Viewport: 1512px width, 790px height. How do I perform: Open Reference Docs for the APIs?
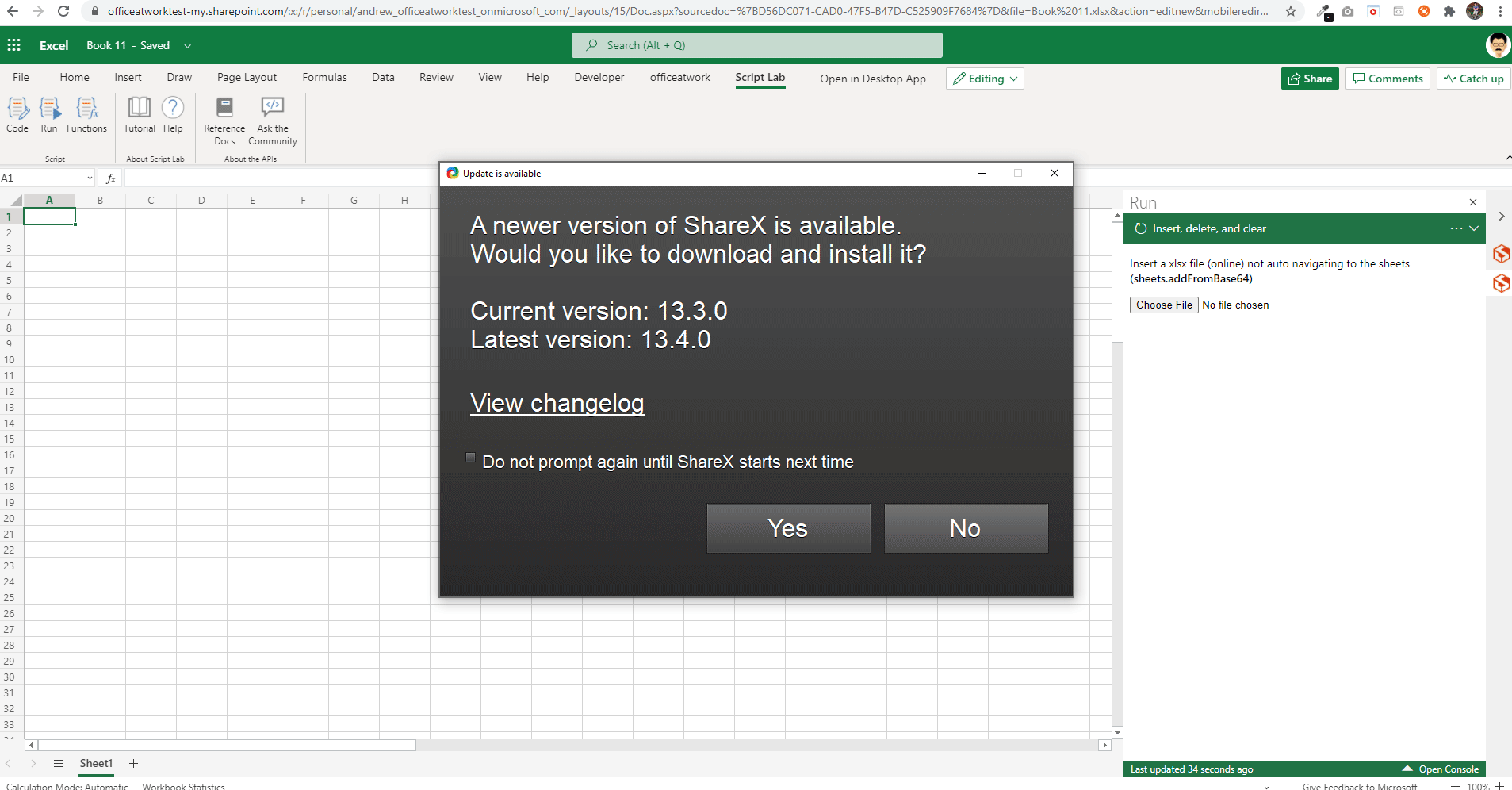pos(224,121)
